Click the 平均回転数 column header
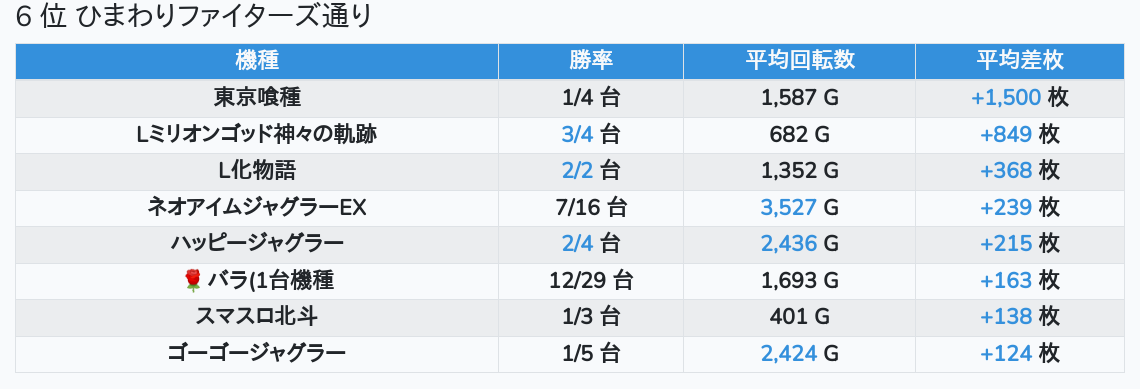1140x389 pixels. (799, 61)
